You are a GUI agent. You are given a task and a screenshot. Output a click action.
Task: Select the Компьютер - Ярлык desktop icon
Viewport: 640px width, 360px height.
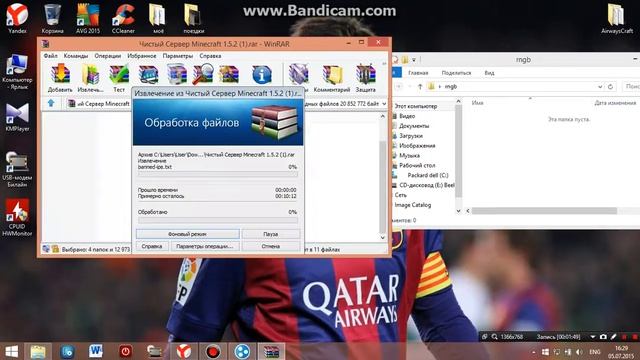[x=17, y=72]
